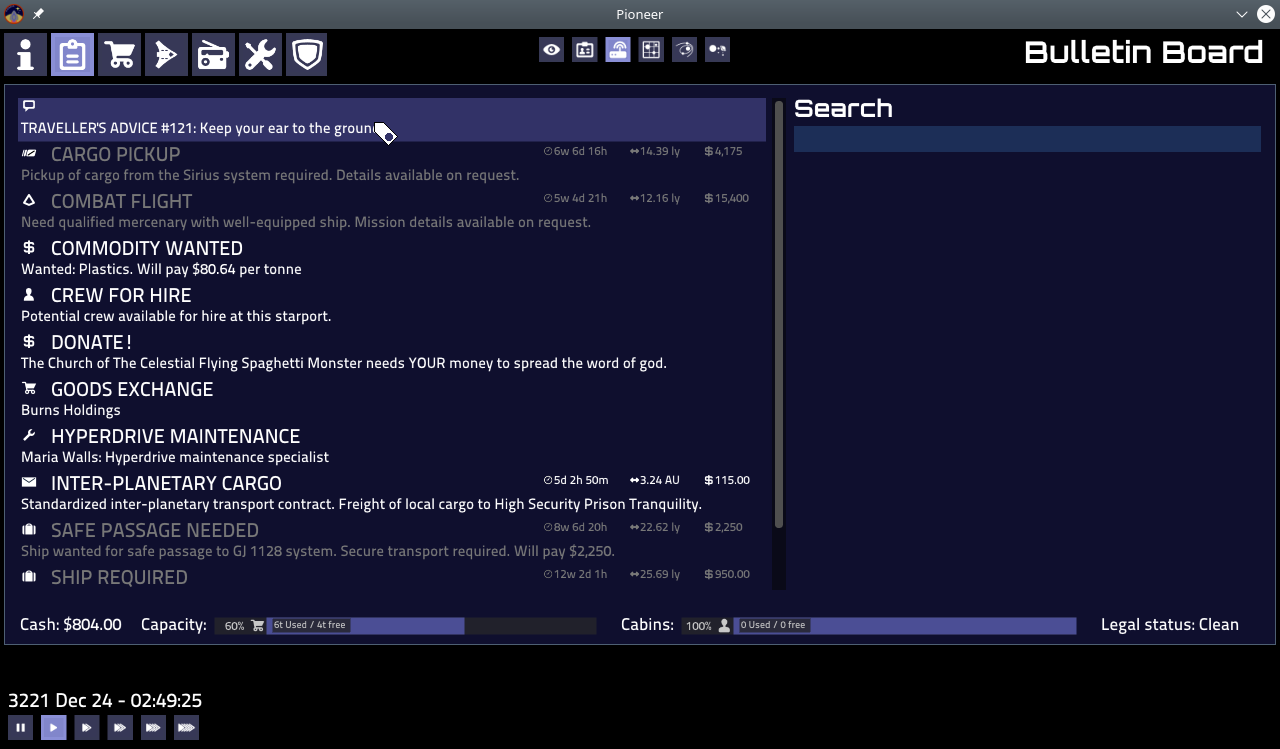This screenshot has width=1280, height=749.
Task: Click the bulletin list vertical scrollbar
Action: coord(779,314)
